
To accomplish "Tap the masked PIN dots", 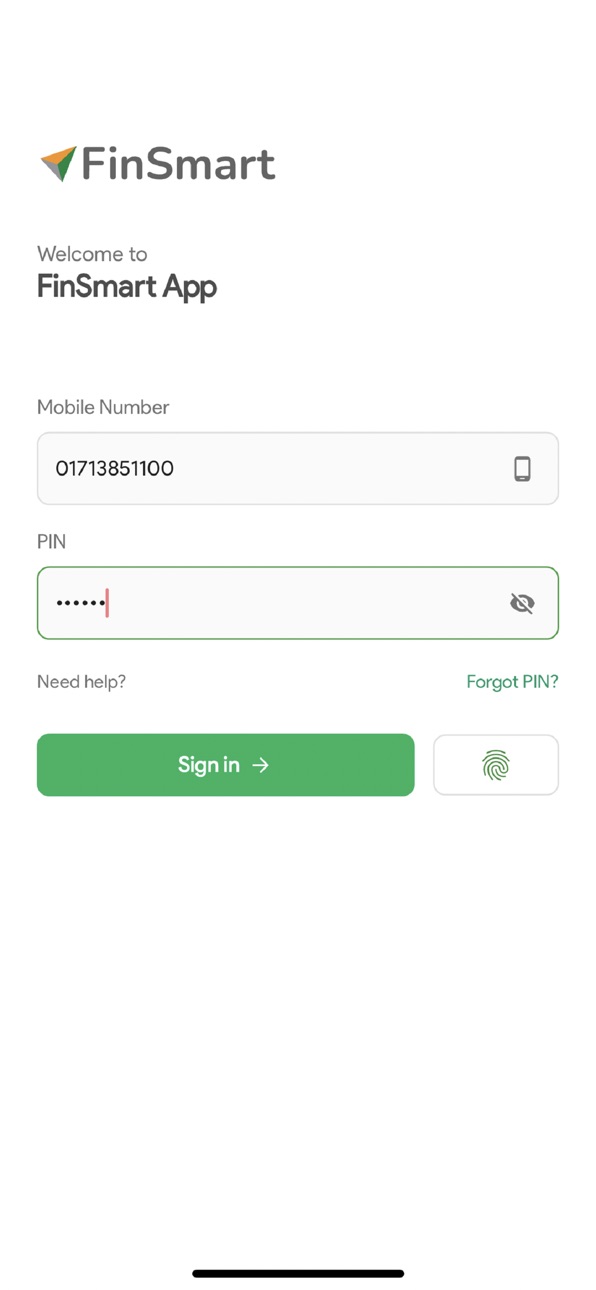I will point(79,603).
